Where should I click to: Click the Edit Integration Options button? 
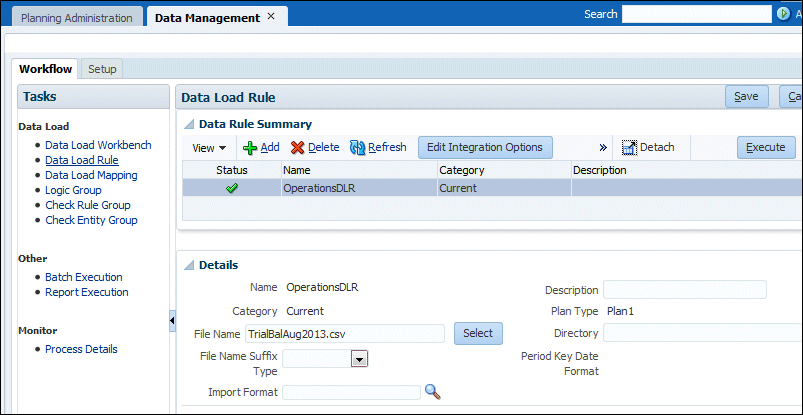(484, 147)
